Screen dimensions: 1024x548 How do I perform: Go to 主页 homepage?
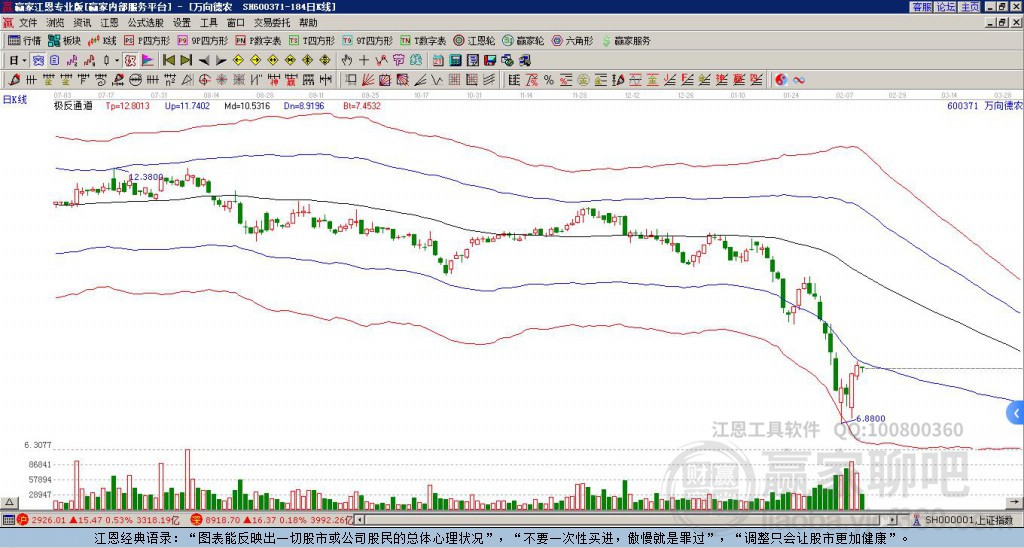(x=970, y=7)
